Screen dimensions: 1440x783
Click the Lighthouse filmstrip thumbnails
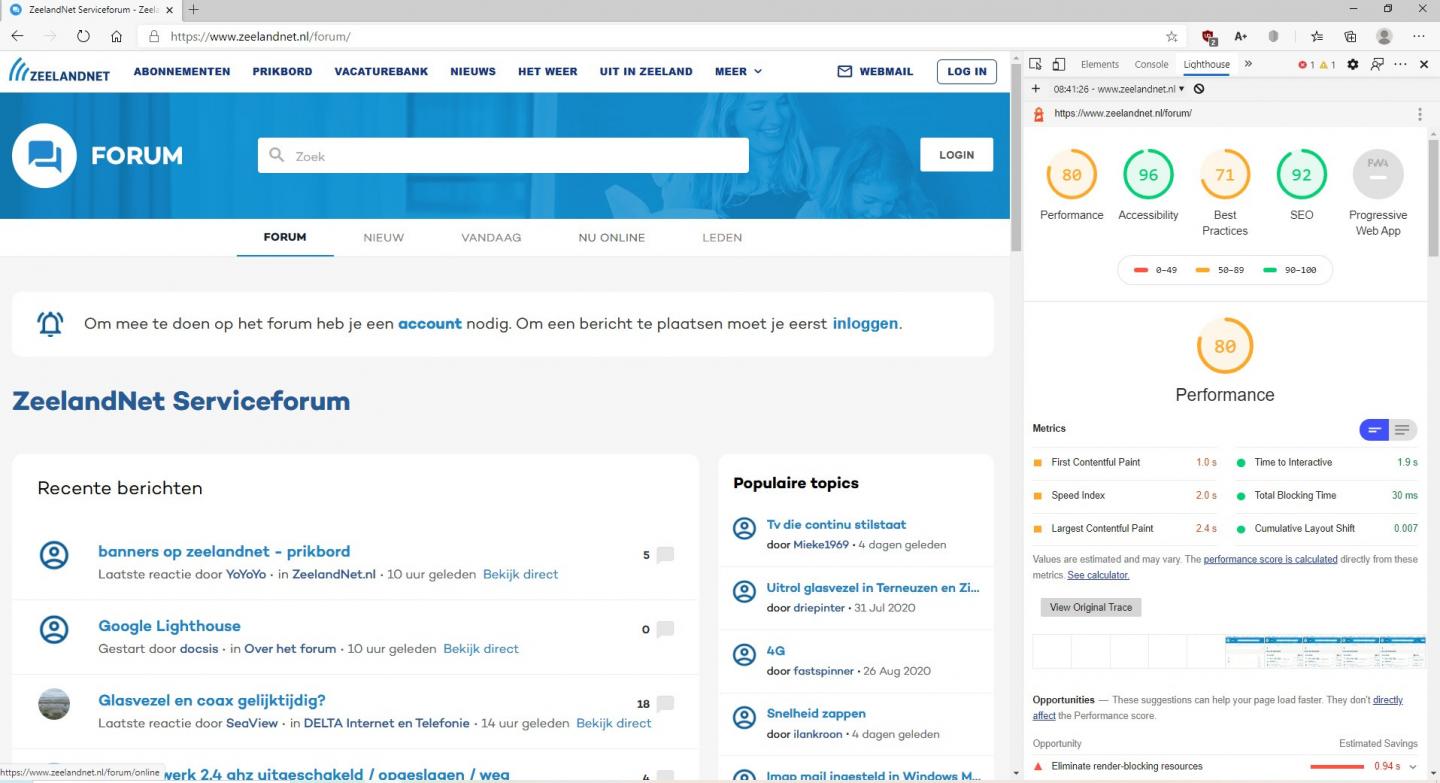1229,651
